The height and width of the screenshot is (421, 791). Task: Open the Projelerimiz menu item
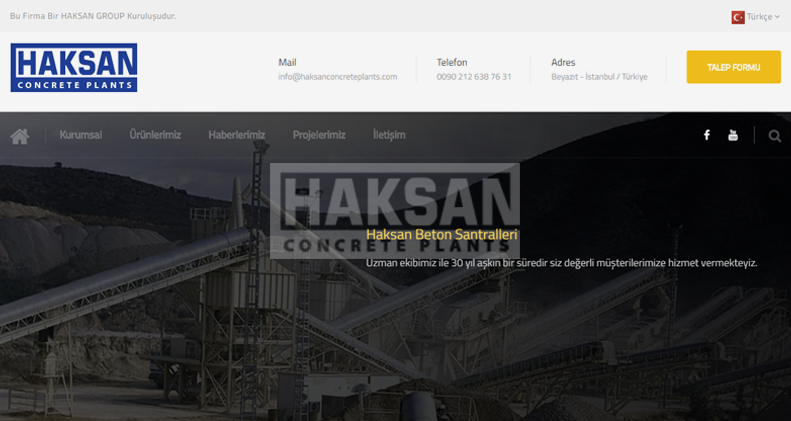click(319, 135)
